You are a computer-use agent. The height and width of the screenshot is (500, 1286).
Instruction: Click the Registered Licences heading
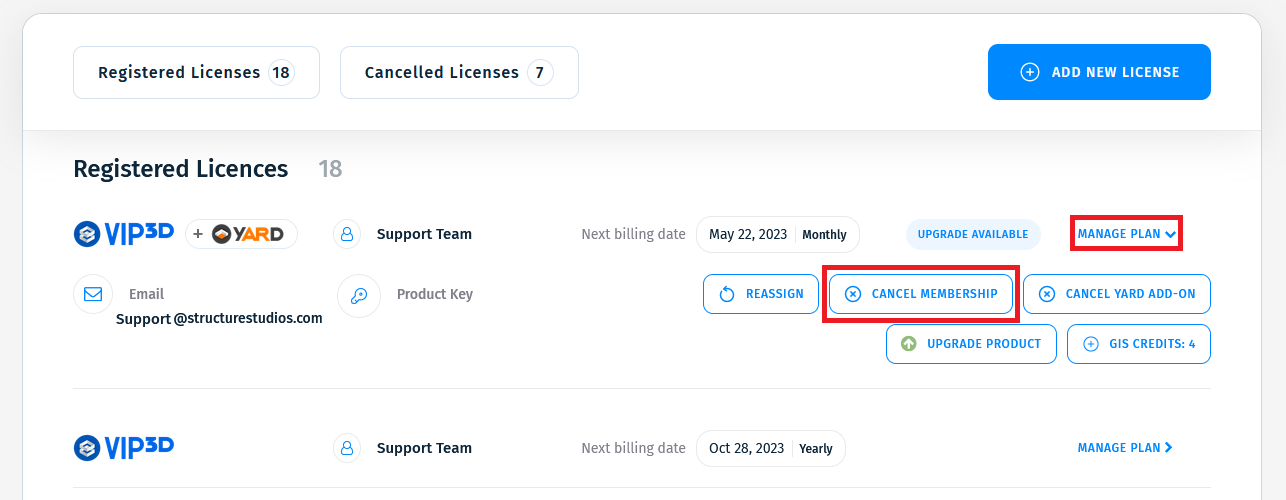[181, 169]
